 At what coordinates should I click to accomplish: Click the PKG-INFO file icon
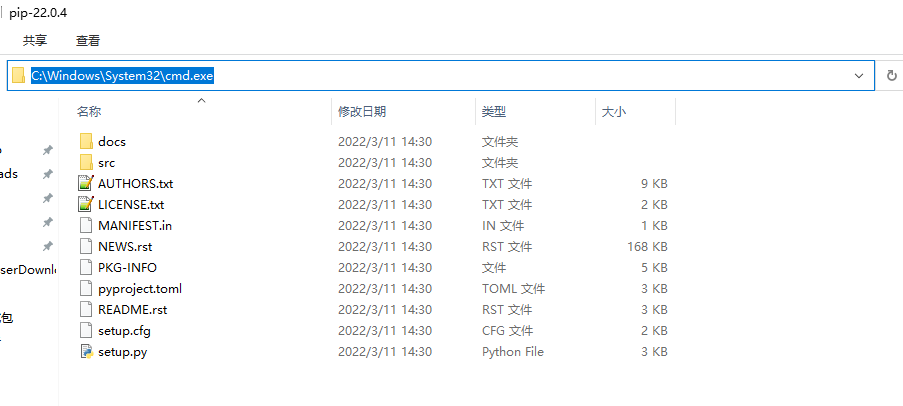pyautogui.click(x=86, y=268)
